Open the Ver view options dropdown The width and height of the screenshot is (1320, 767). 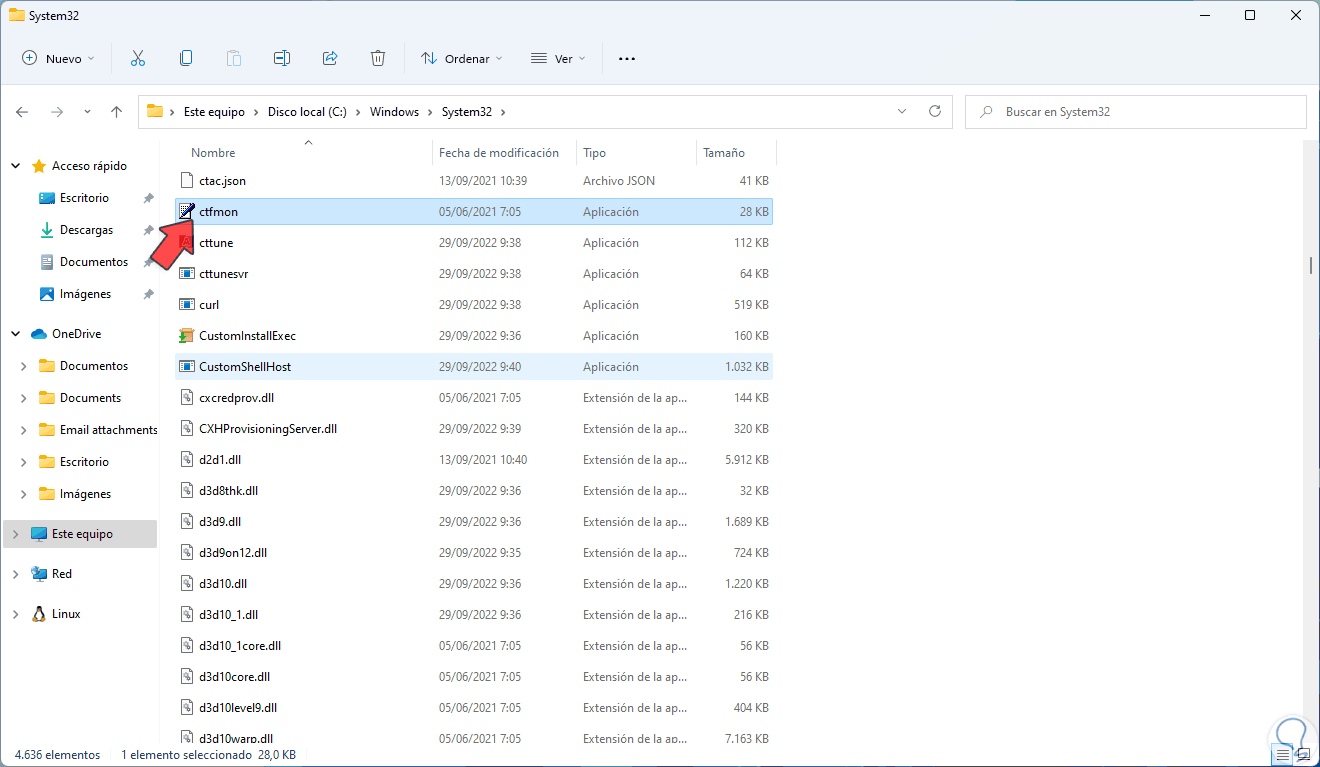(x=557, y=59)
